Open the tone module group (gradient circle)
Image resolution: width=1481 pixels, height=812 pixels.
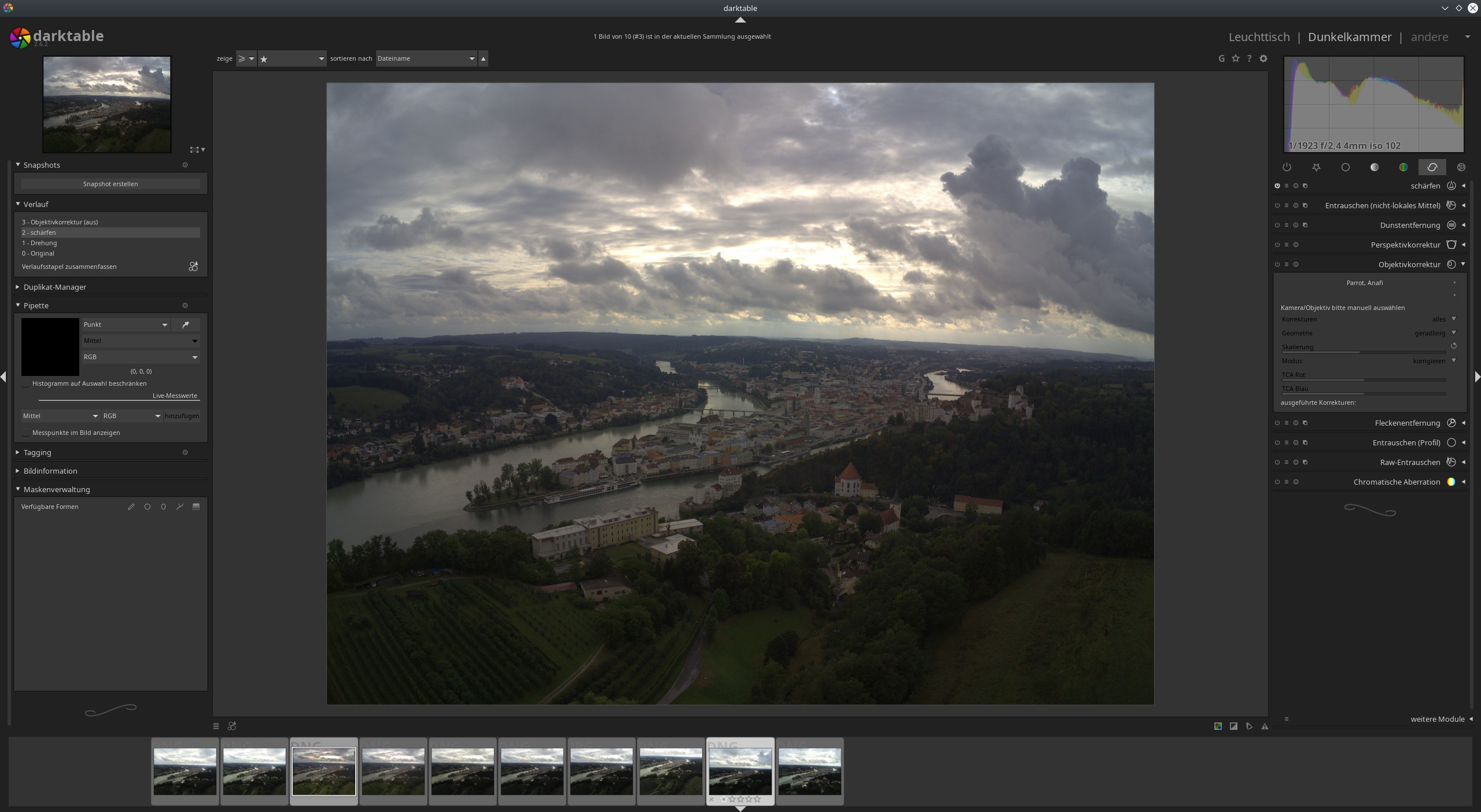[x=1374, y=167]
